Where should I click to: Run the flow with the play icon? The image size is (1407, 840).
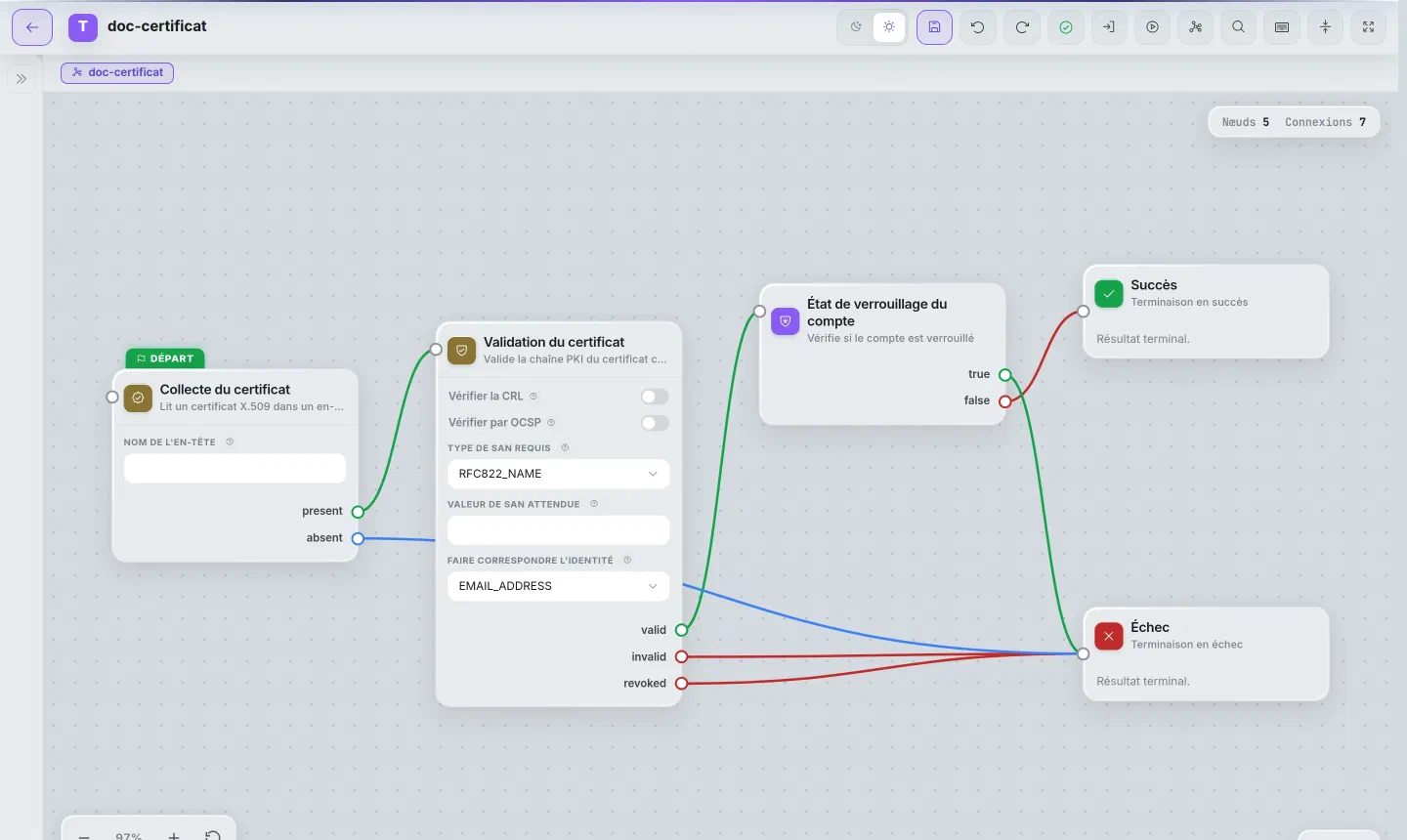click(x=1153, y=26)
